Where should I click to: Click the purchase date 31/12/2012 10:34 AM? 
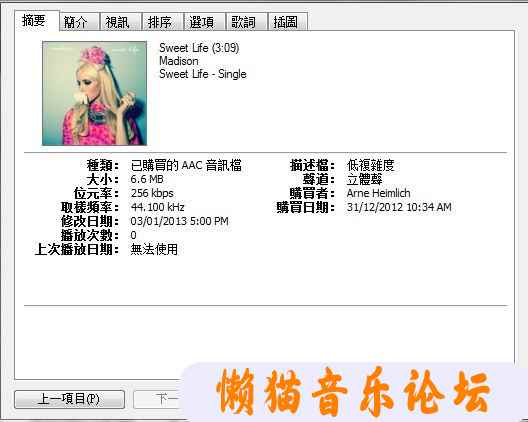coord(399,207)
